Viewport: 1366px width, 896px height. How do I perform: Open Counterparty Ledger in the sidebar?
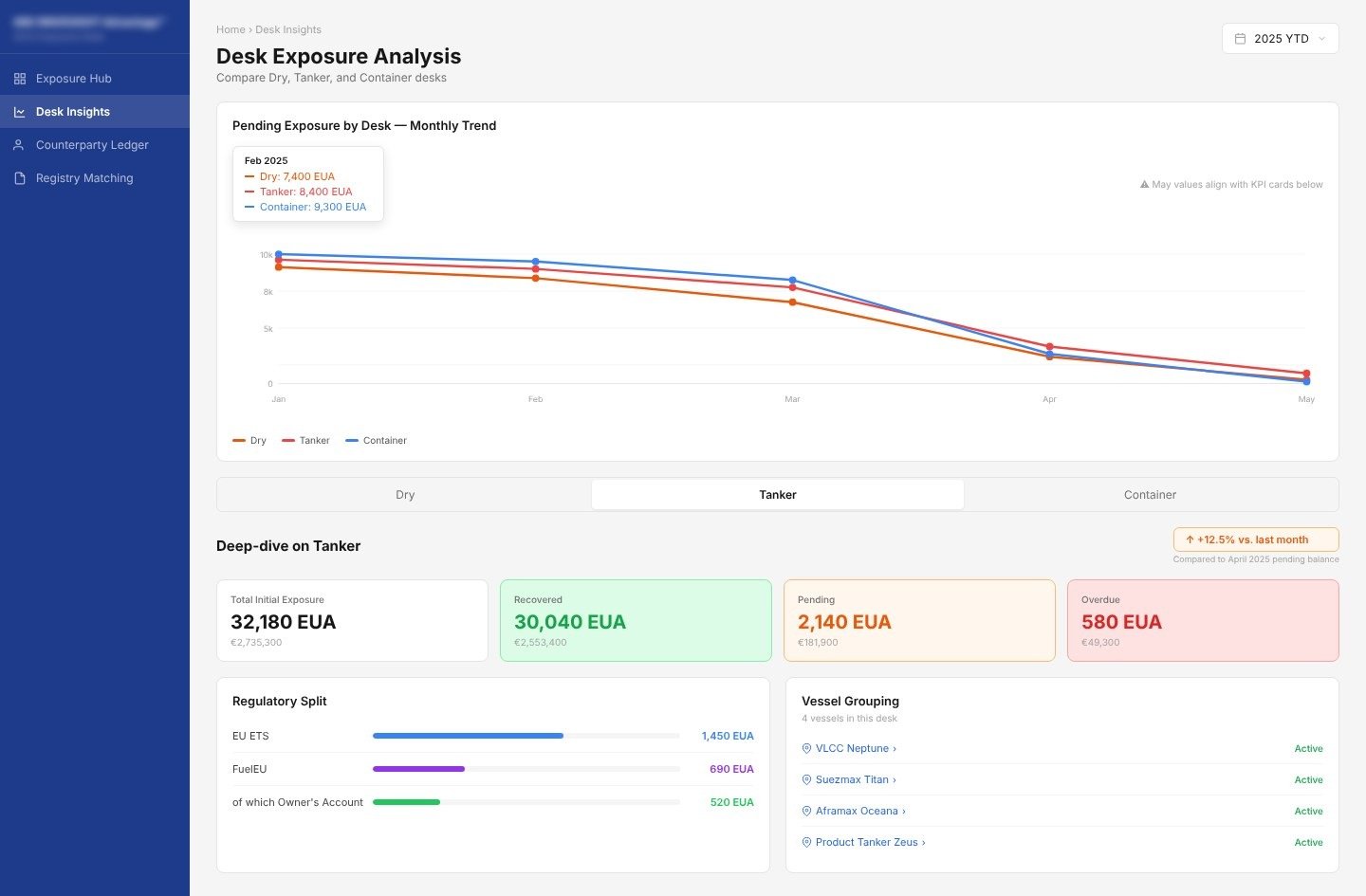pos(95,145)
